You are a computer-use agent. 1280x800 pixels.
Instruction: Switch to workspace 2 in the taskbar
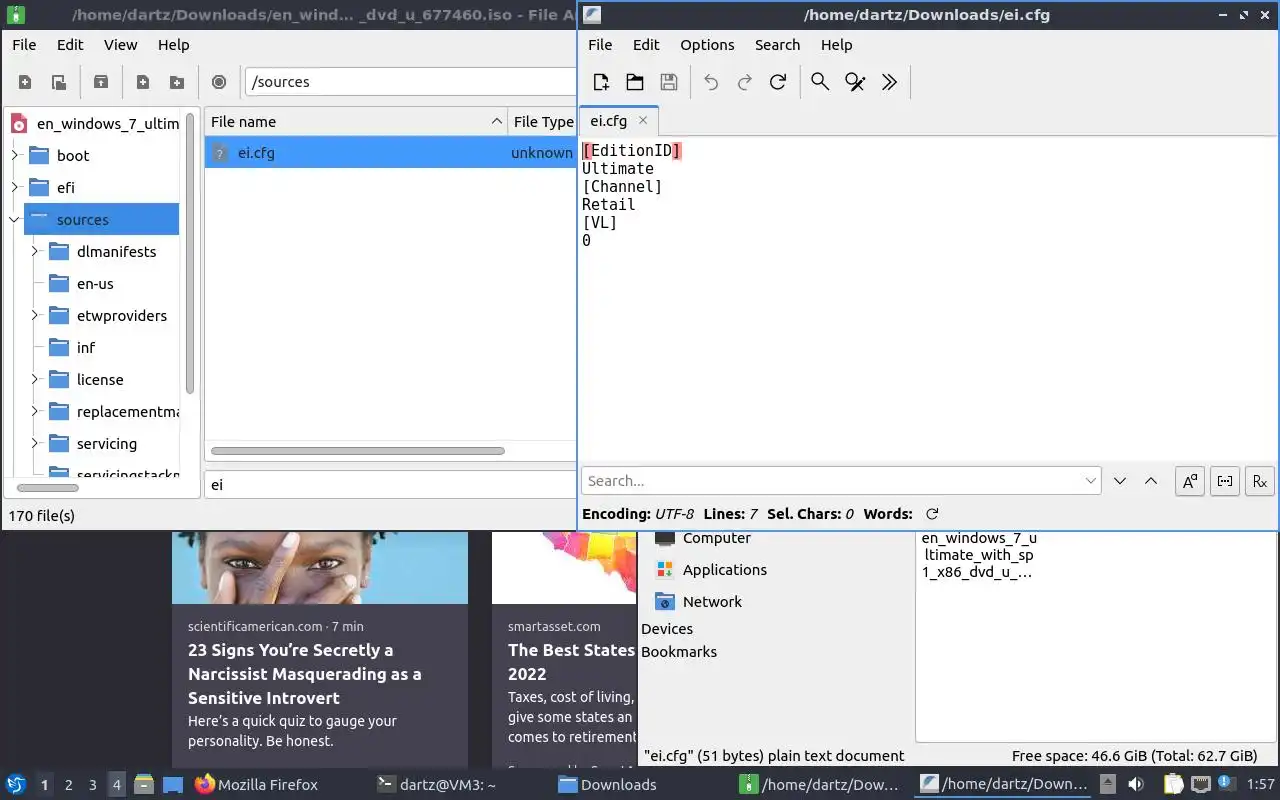click(x=68, y=785)
